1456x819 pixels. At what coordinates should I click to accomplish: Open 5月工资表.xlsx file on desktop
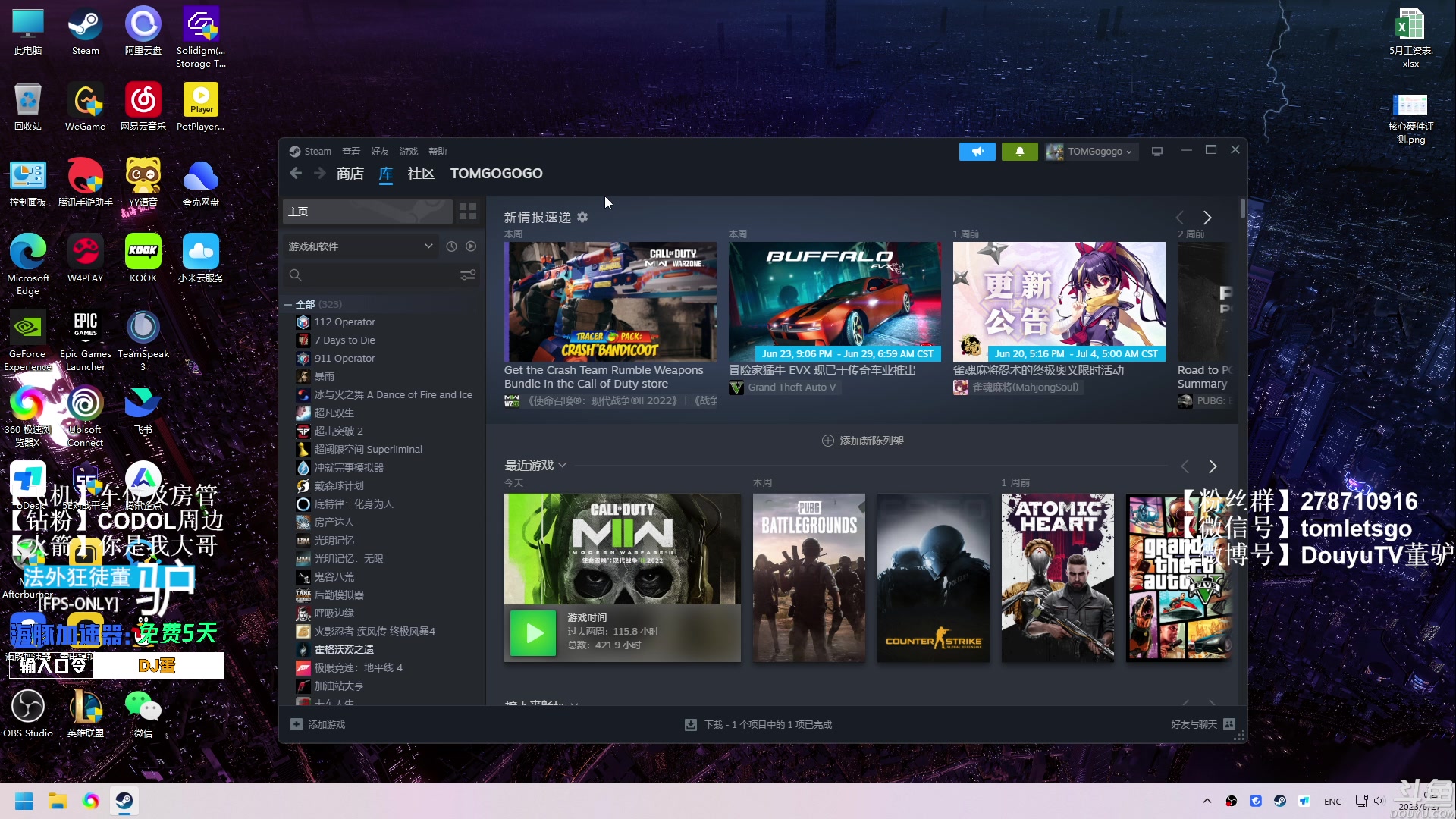(x=1410, y=37)
